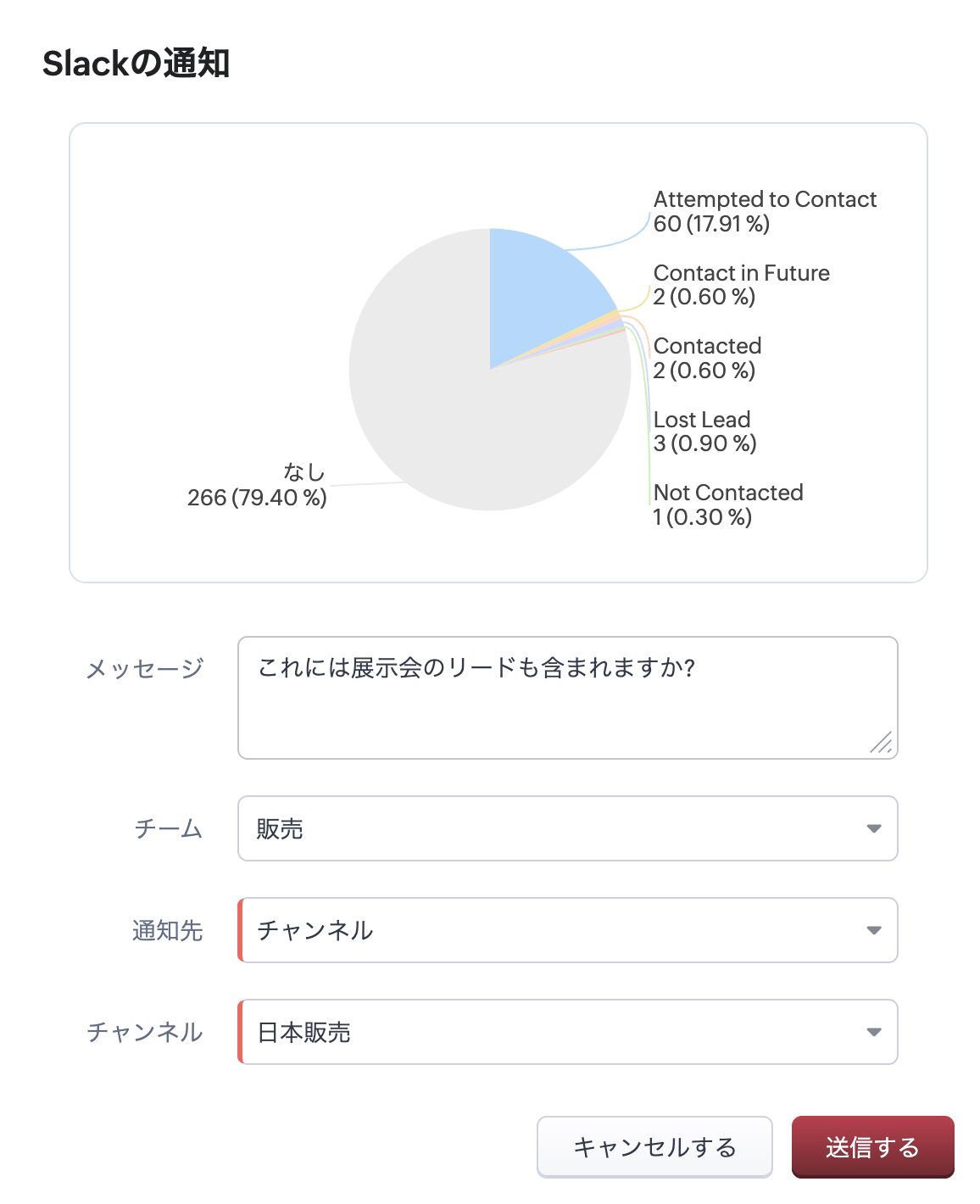The height and width of the screenshot is (1204, 980).
Task: Click the Slackの通知 dialog title
Action: [x=136, y=64]
